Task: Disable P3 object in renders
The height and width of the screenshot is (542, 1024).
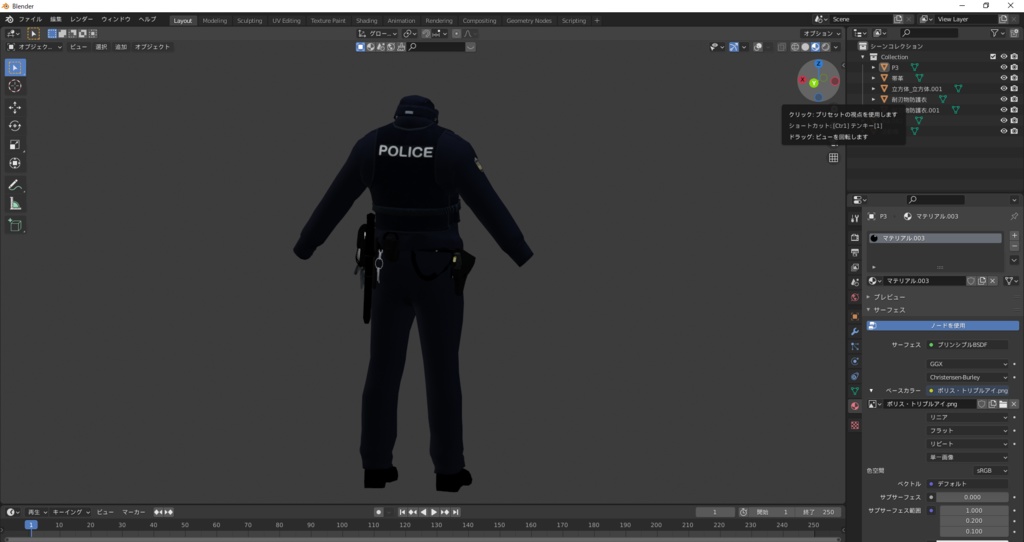Action: pyautogui.click(x=1014, y=67)
